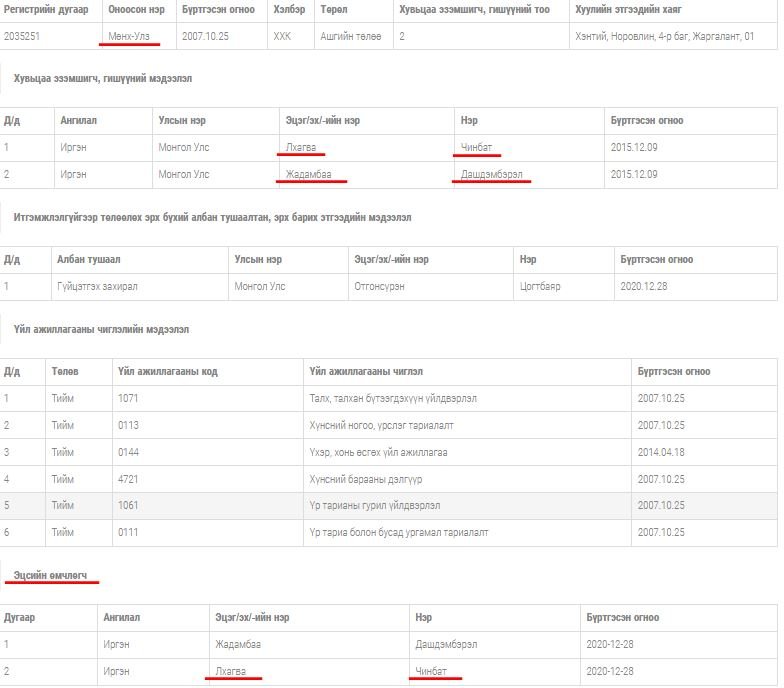784x688 pixels.
Task: Select the 2014.04.18 registration date
Action: point(661,452)
